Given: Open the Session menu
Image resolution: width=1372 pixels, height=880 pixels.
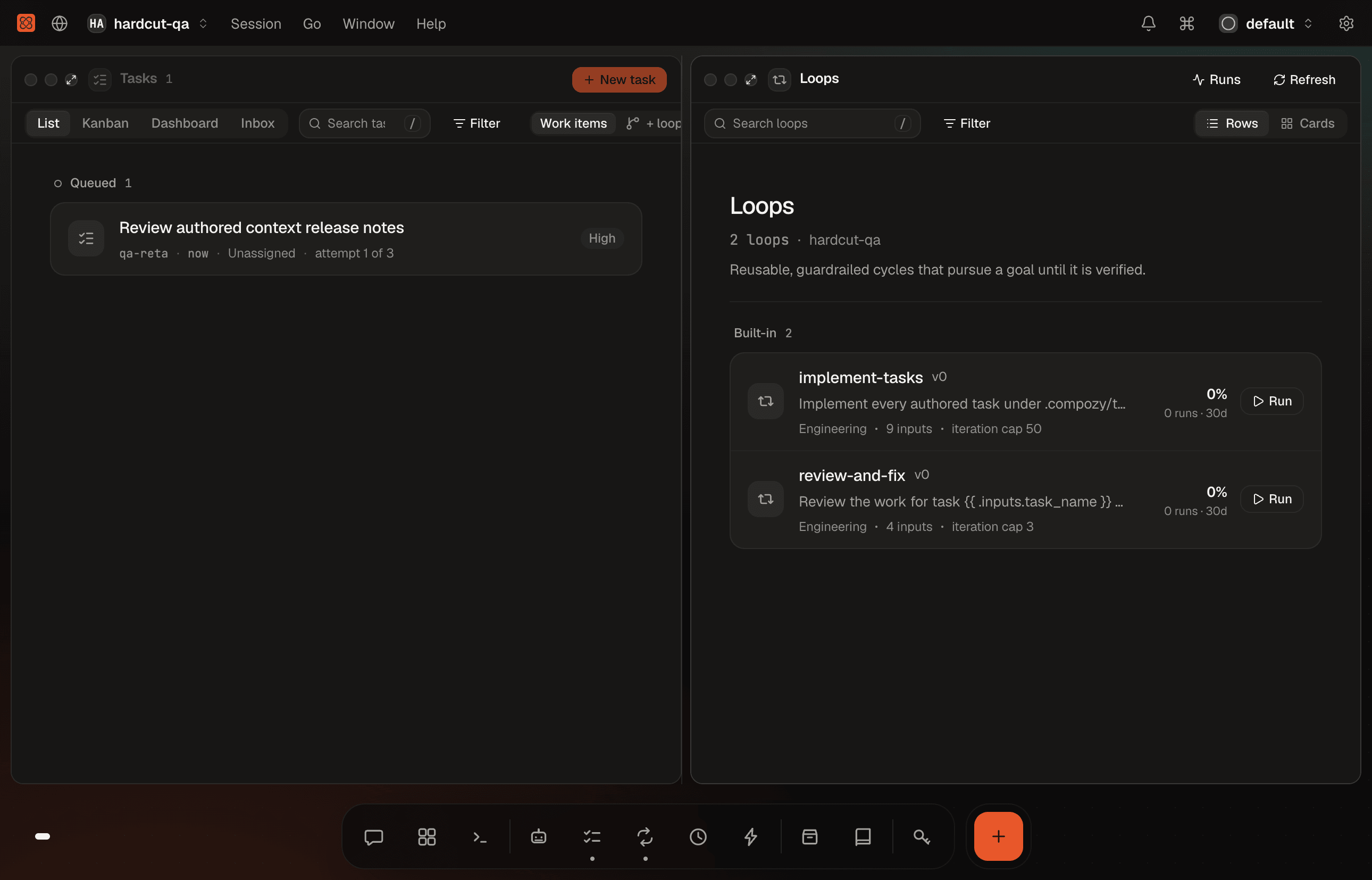Looking at the screenshot, I should click(256, 23).
